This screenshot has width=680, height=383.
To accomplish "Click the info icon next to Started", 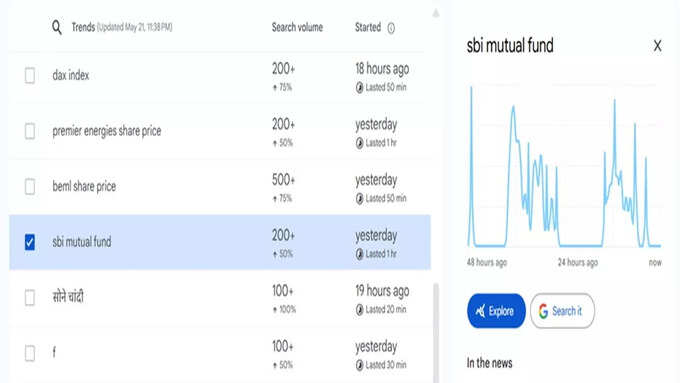I will (391, 28).
